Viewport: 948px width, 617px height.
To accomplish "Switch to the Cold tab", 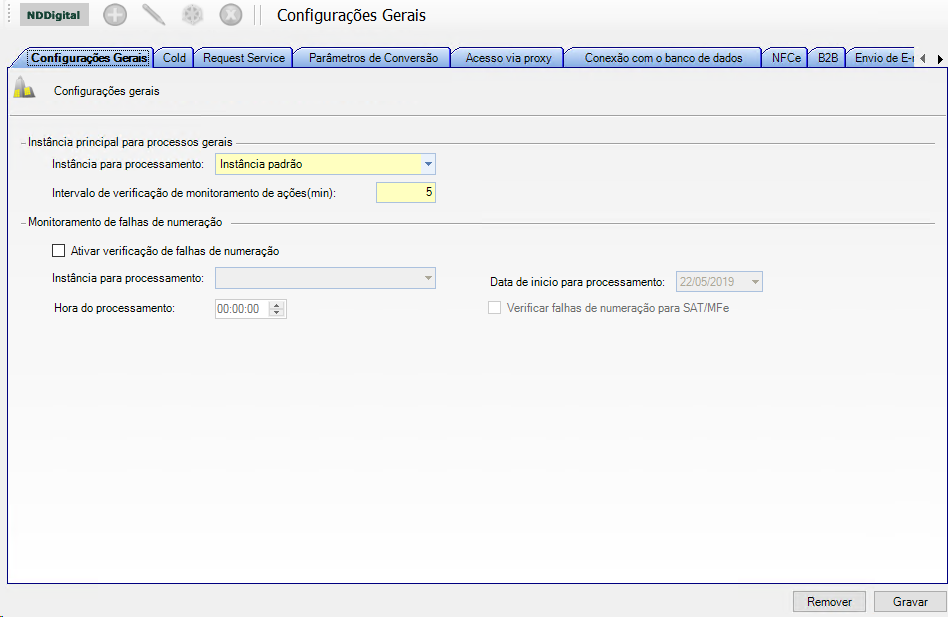I will 174,58.
